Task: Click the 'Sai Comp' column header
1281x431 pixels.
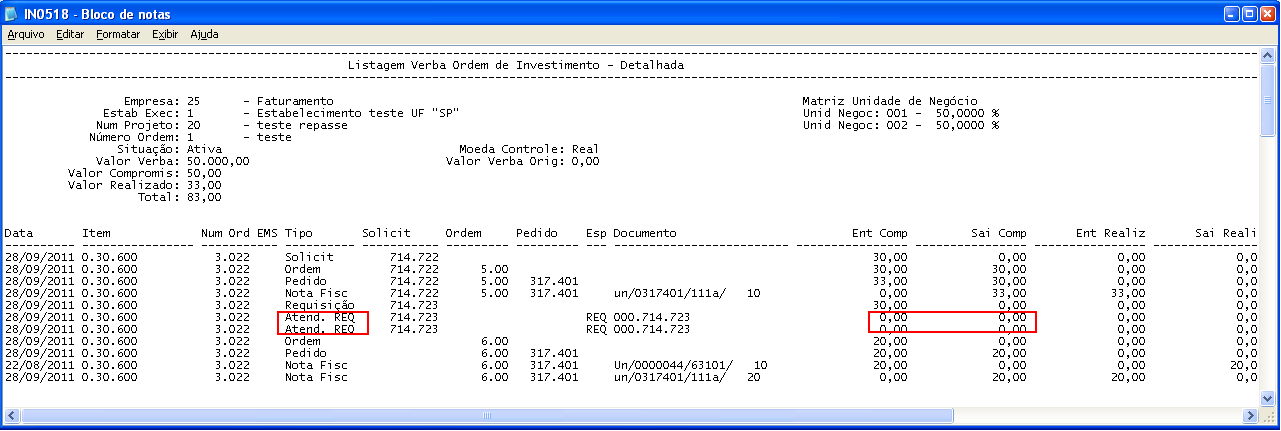Action: [x=999, y=233]
